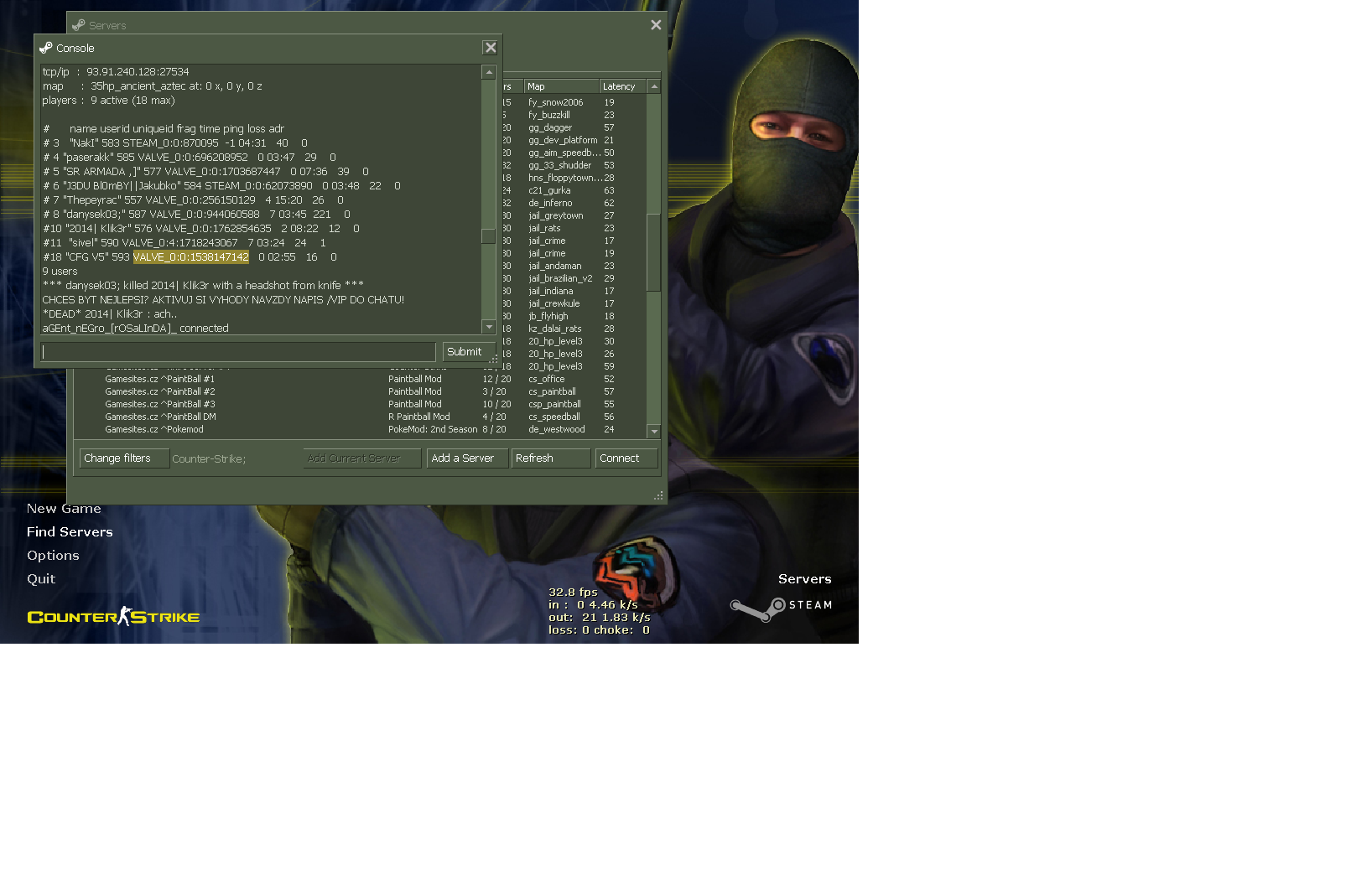Viewport: 1372px width, 870px height.
Task: Click the 35hp_ancient_aztec map console line
Action: click(x=152, y=86)
